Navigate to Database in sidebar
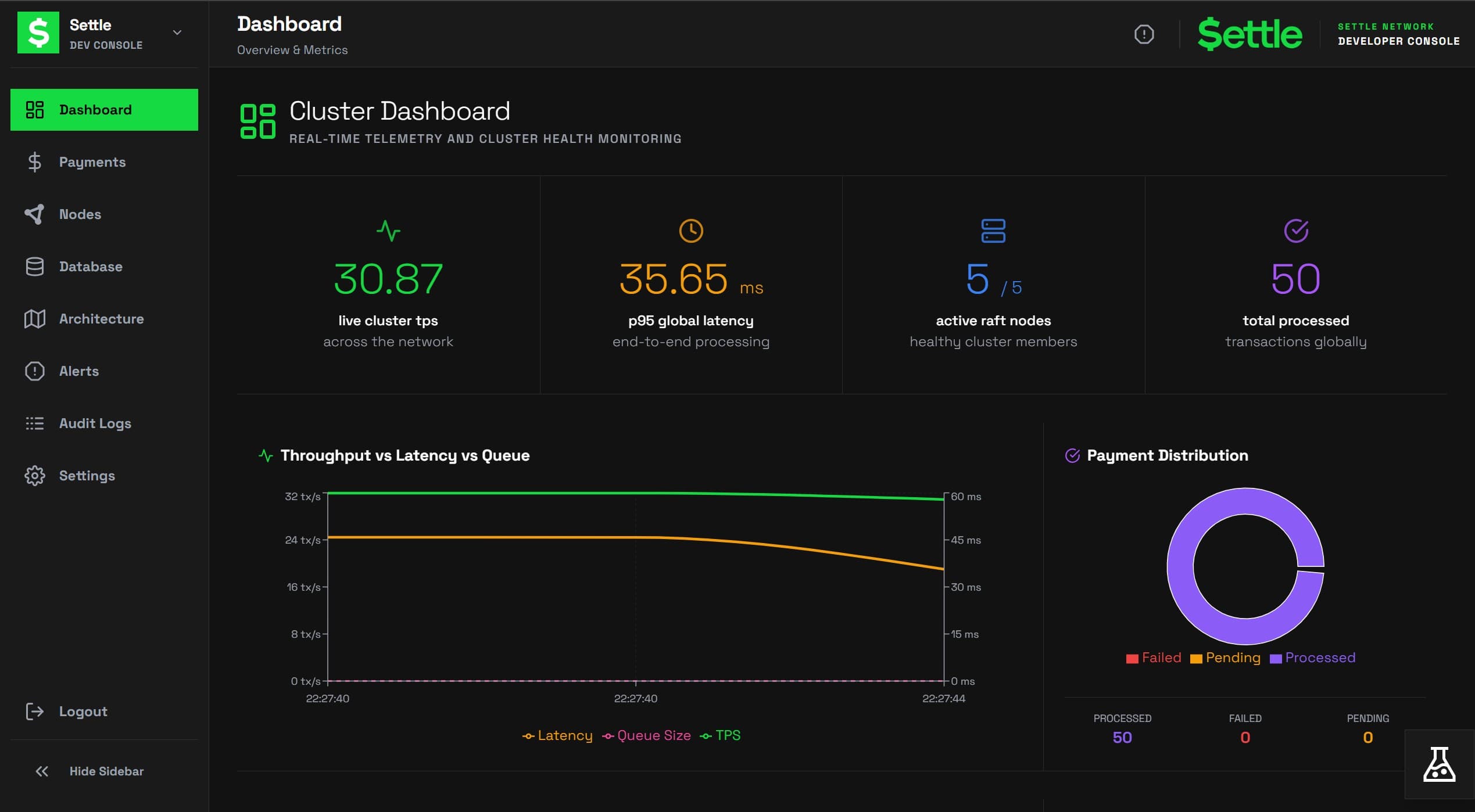Viewport: 1475px width, 812px height. tap(104, 267)
